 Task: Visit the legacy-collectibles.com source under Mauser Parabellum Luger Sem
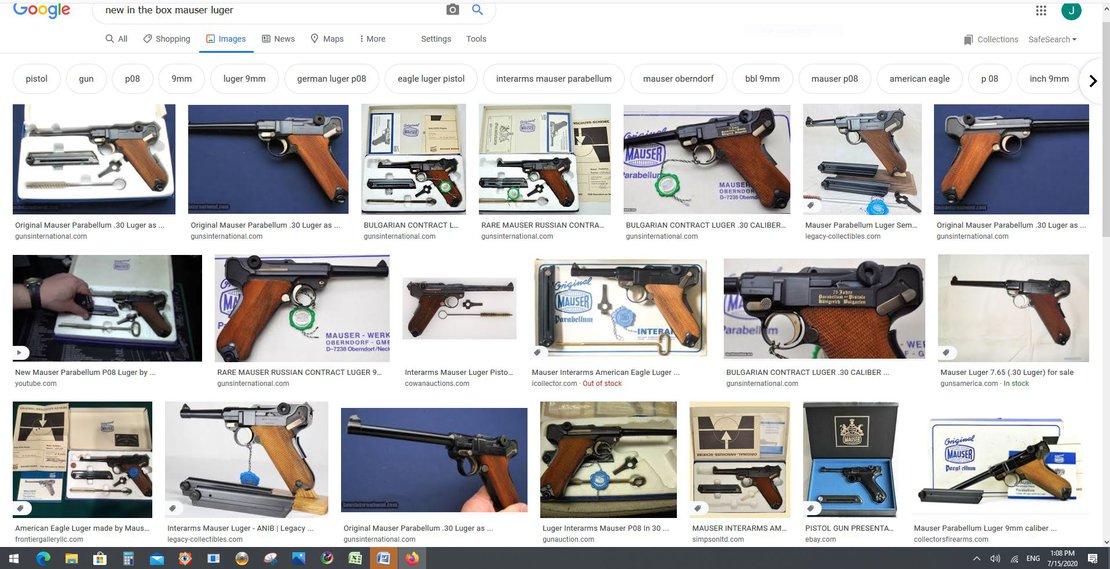(x=842, y=236)
